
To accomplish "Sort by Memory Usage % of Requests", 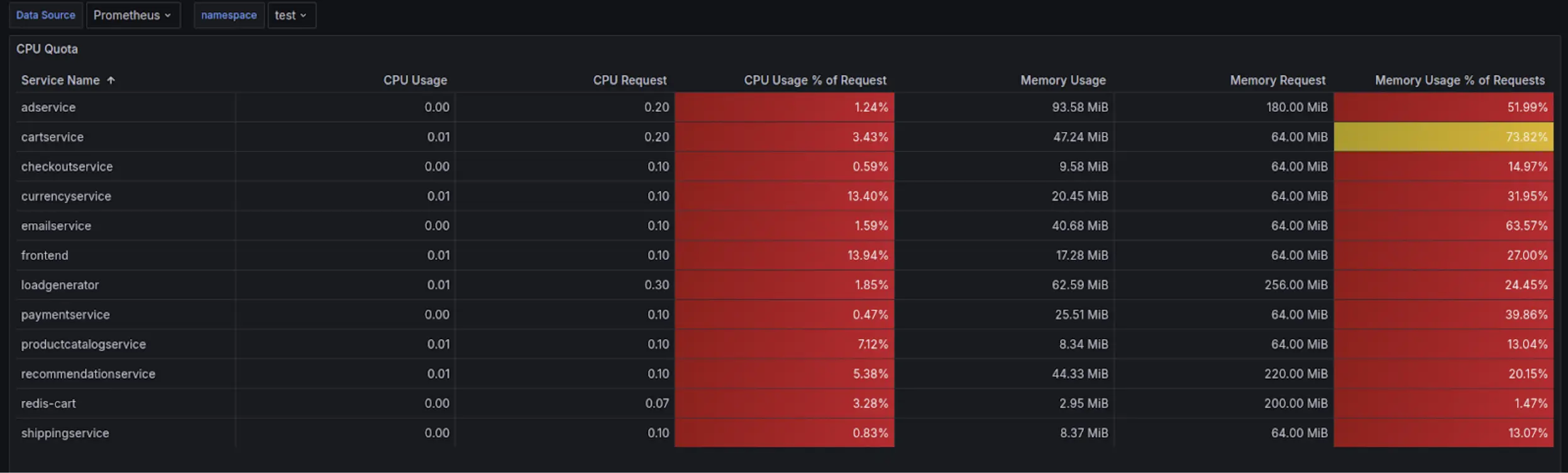I will [x=1459, y=80].
